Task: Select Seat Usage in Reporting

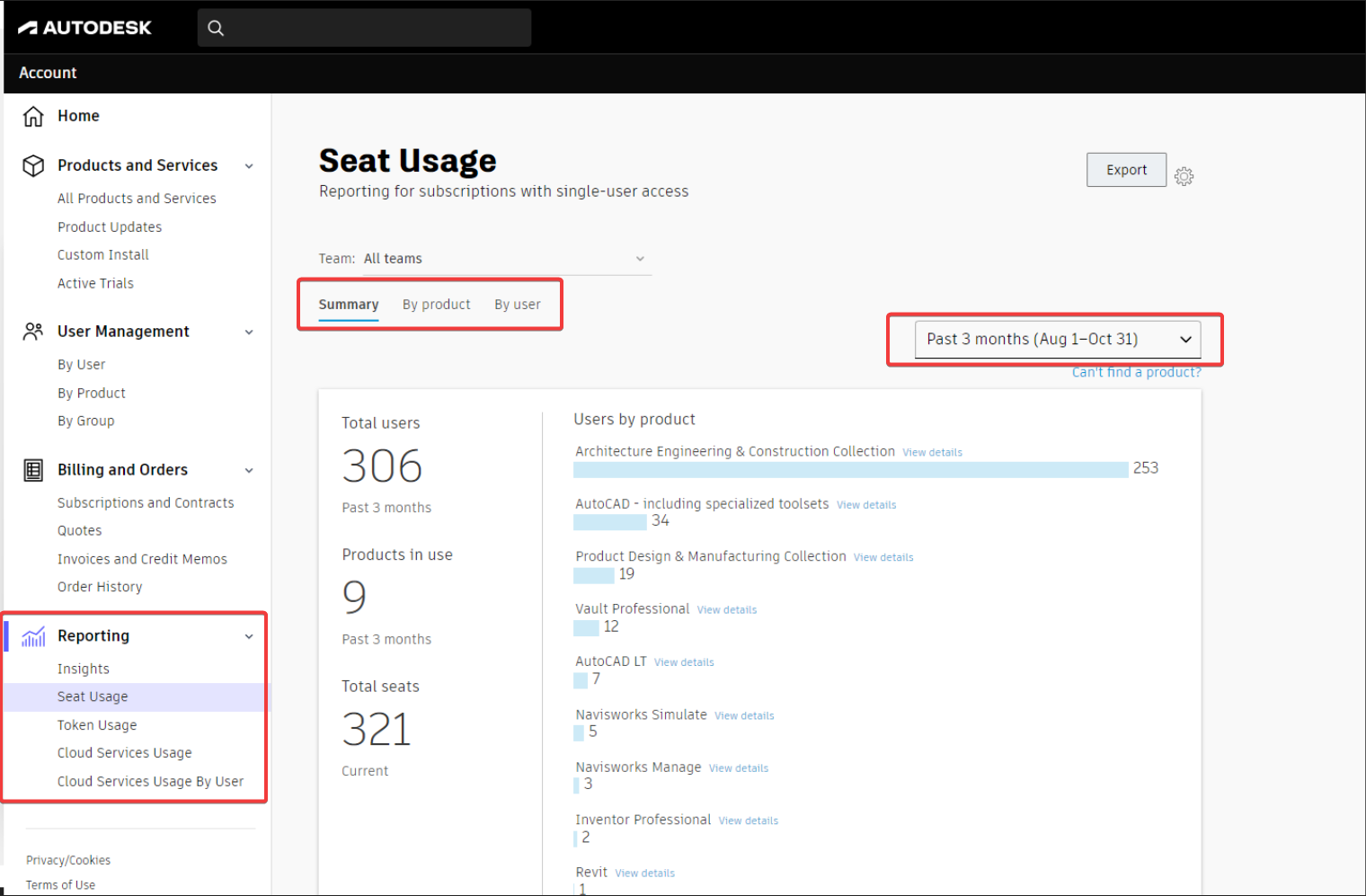Action: [135, 697]
